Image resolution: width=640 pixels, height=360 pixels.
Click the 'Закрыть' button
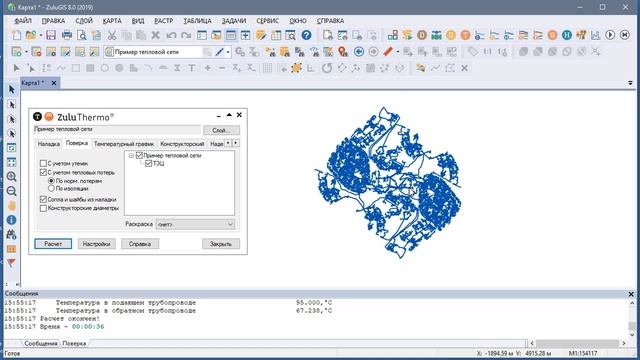click(x=221, y=244)
